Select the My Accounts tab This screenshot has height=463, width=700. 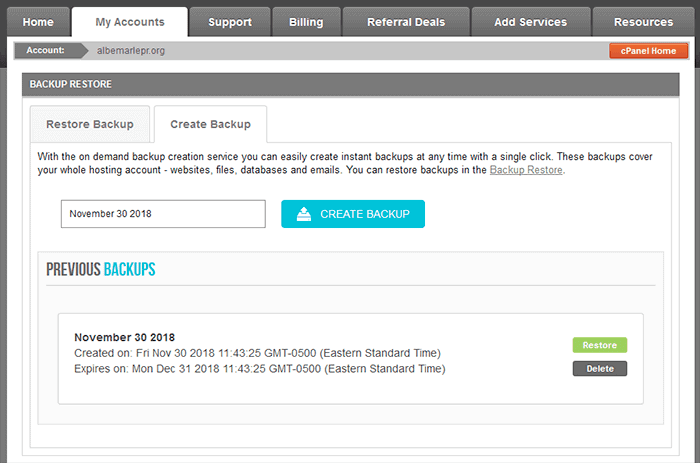click(130, 22)
